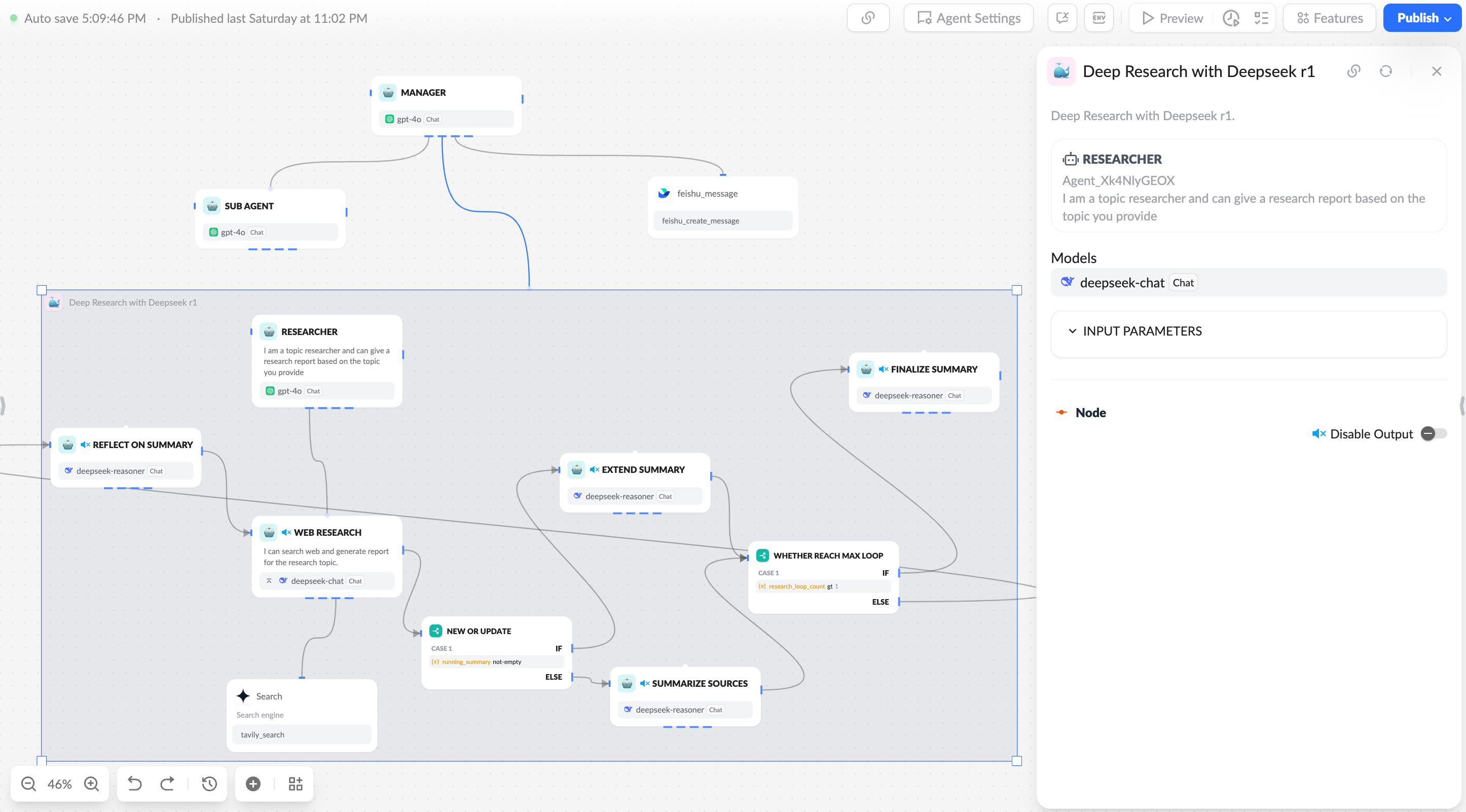Collapse the INPUT PARAMETERS section
Screen dimensions: 1466x812
[1072, 330]
